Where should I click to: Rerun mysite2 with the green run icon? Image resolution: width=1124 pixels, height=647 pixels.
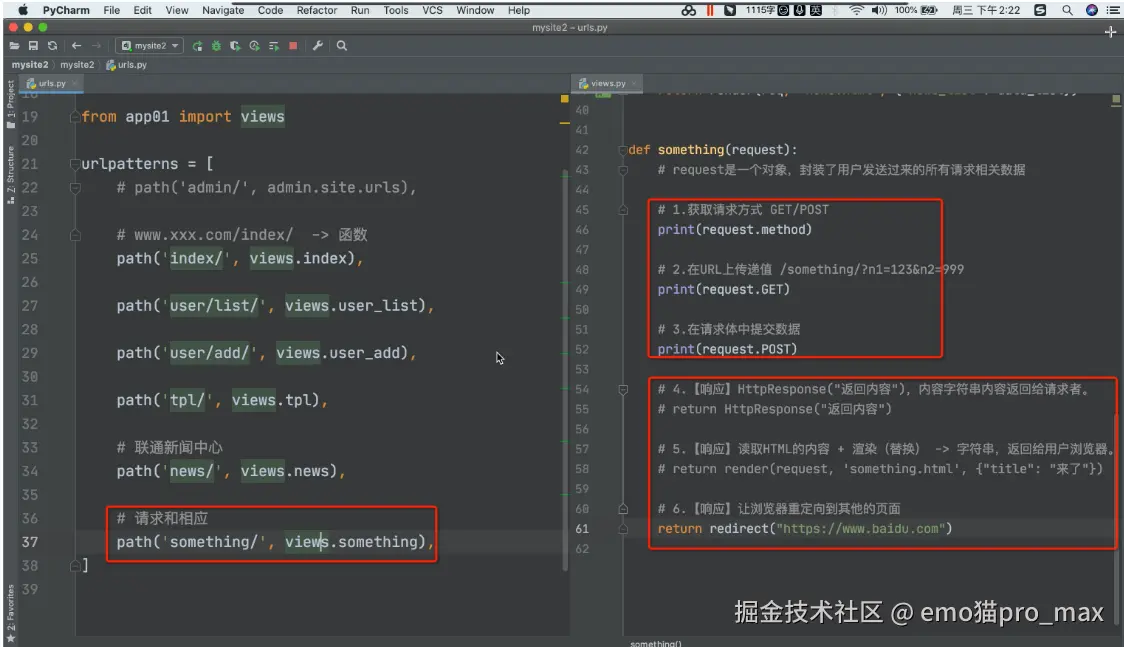[x=197, y=46]
